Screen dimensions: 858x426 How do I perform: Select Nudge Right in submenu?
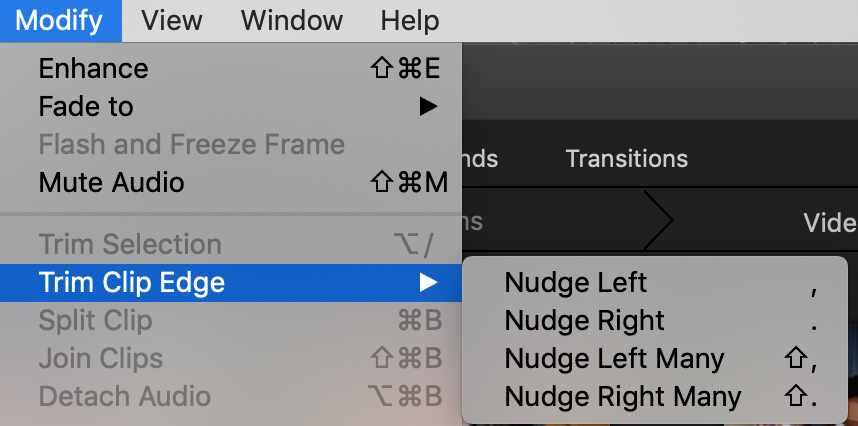584,320
